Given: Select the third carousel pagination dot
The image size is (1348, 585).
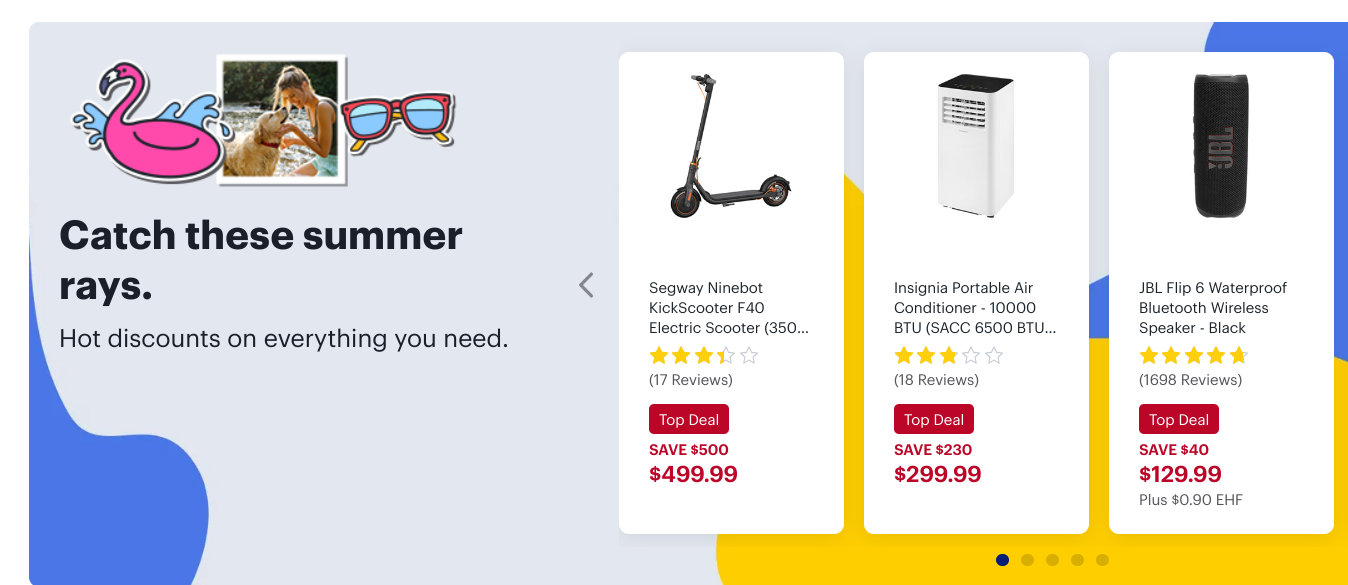Looking at the screenshot, I should point(1053,560).
